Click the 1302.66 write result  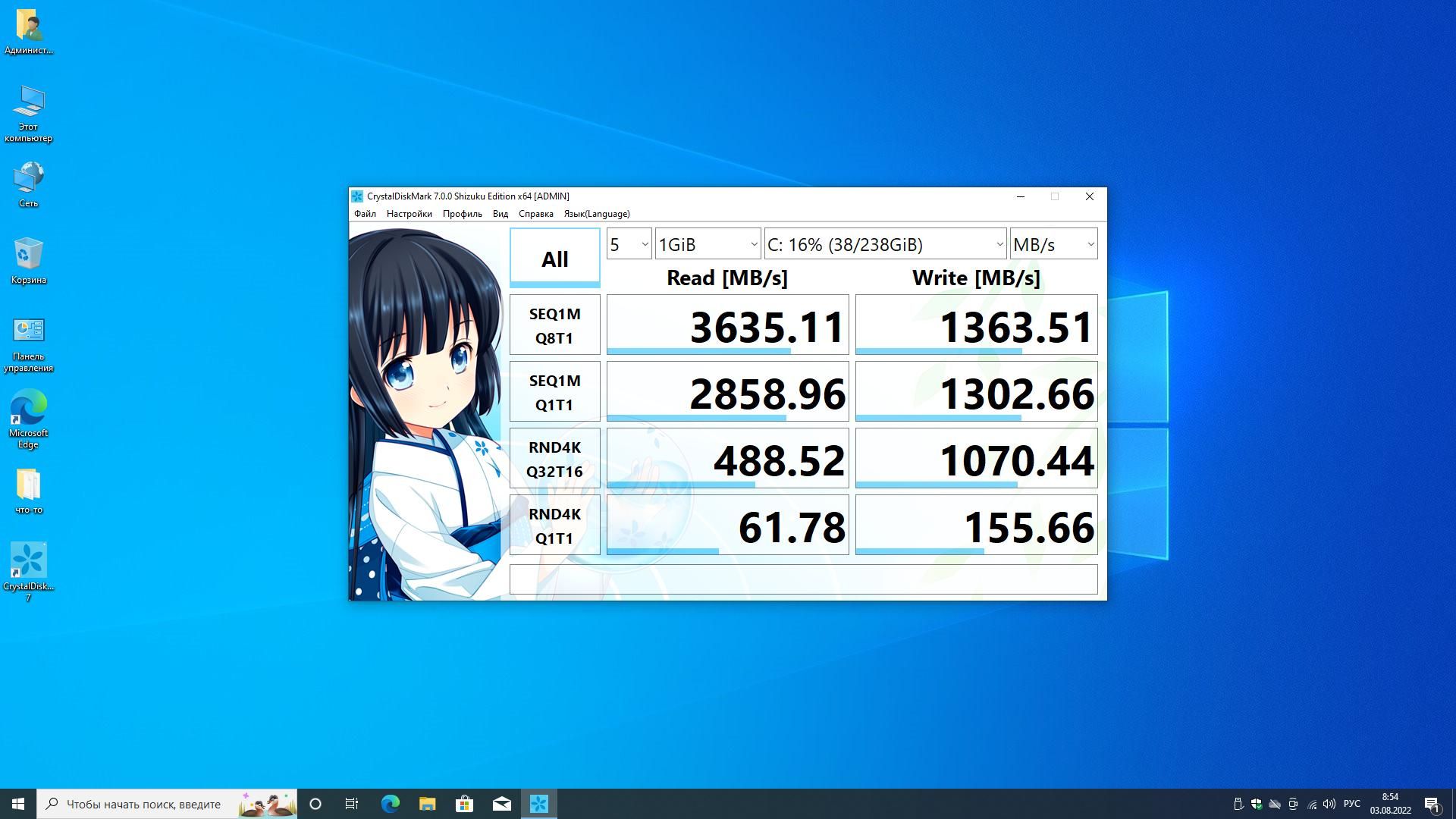pyautogui.click(x=976, y=392)
